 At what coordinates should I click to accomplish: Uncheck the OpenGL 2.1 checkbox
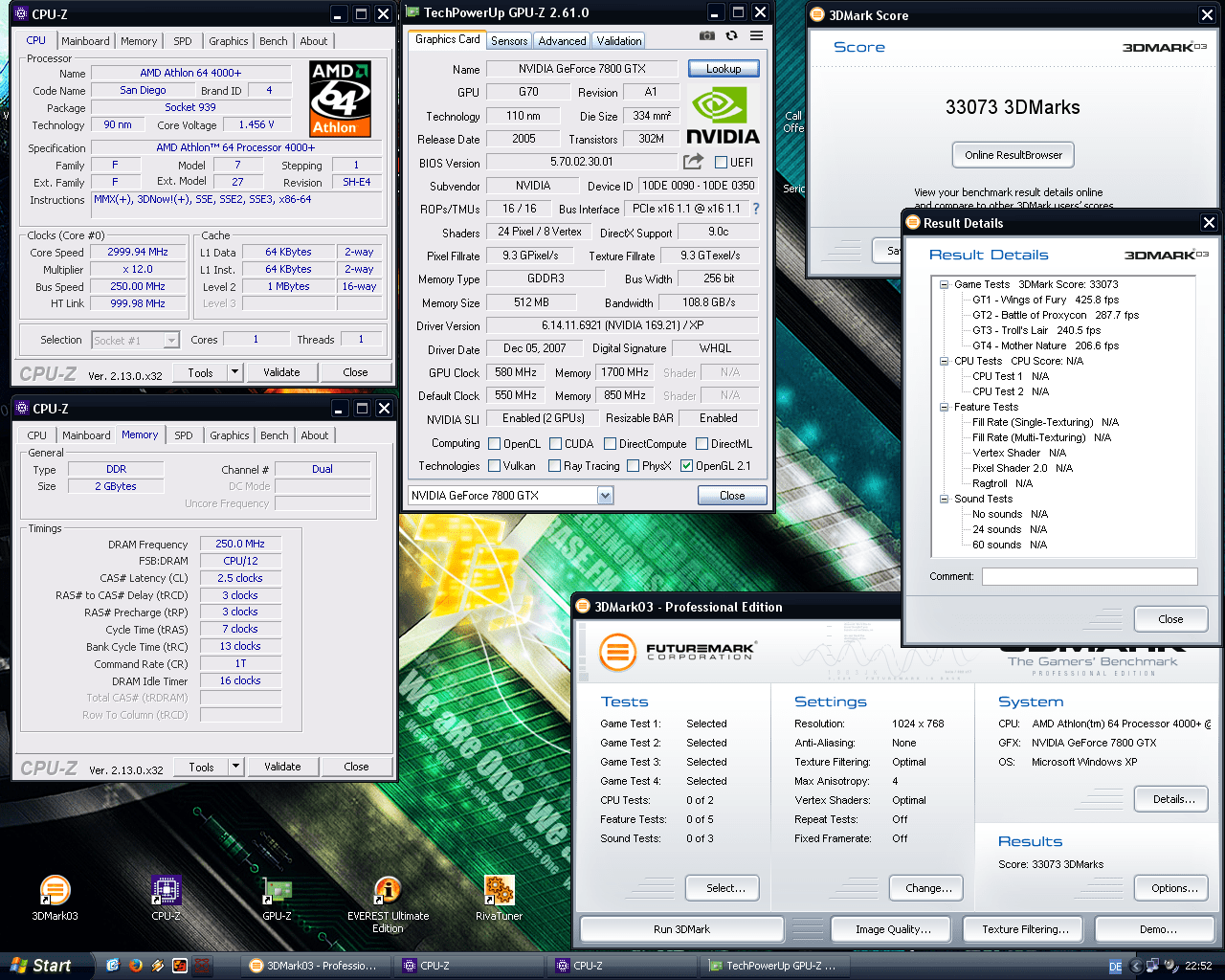(686, 466)
